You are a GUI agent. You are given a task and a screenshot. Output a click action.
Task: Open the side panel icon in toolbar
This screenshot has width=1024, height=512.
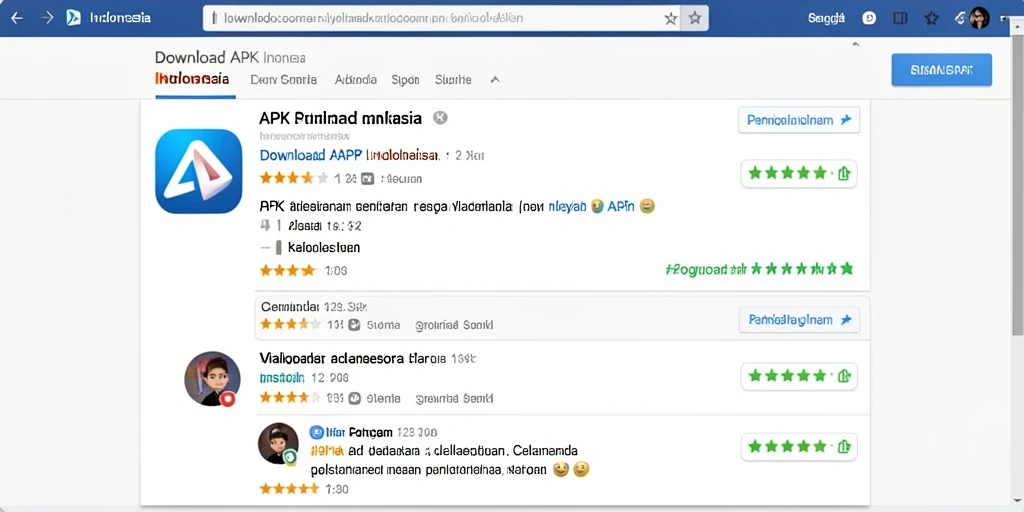tap(900, 18)
